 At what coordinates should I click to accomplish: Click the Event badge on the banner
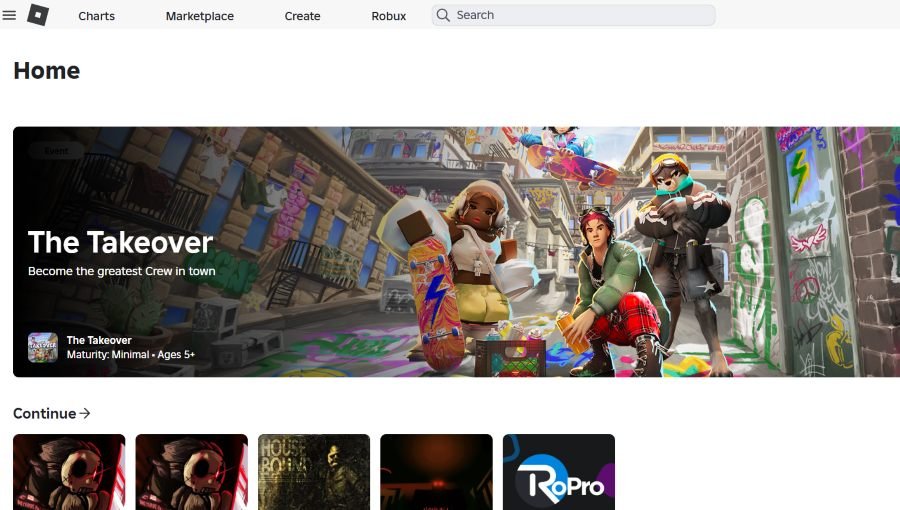click(56, 151)
